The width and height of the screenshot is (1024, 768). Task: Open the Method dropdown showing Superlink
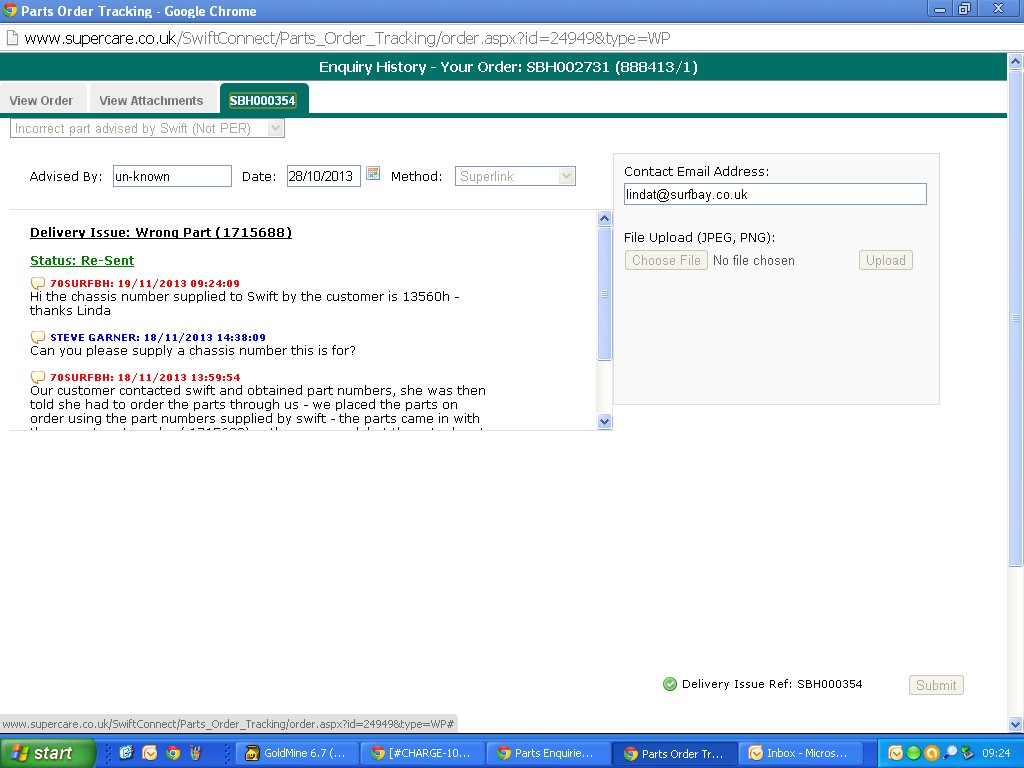pos(515,176)
